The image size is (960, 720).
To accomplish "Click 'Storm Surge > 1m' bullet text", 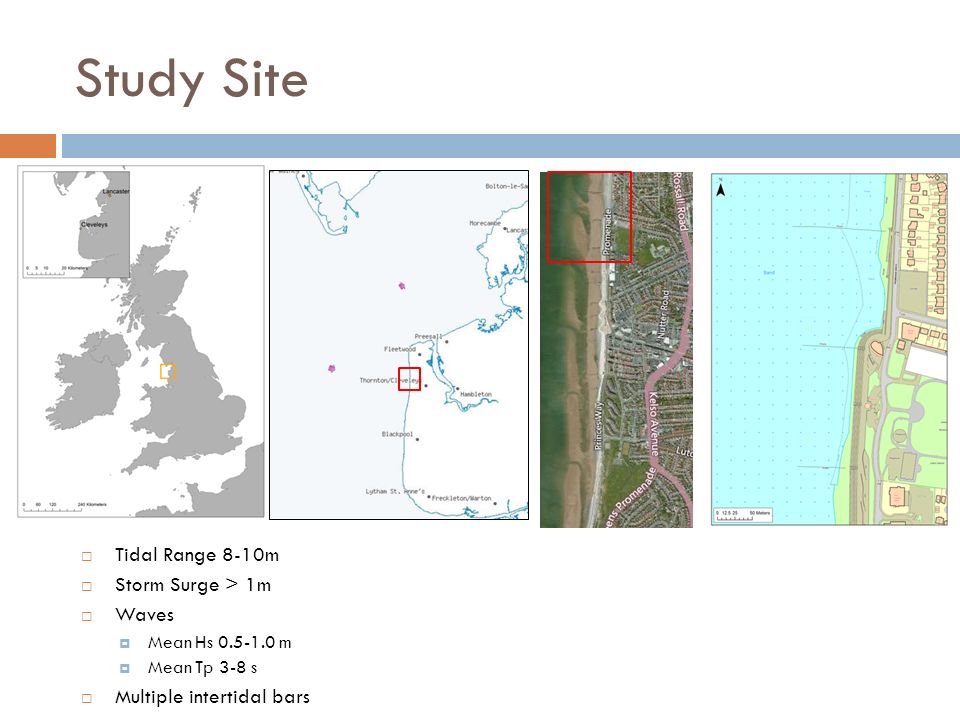I will (193, 585).
